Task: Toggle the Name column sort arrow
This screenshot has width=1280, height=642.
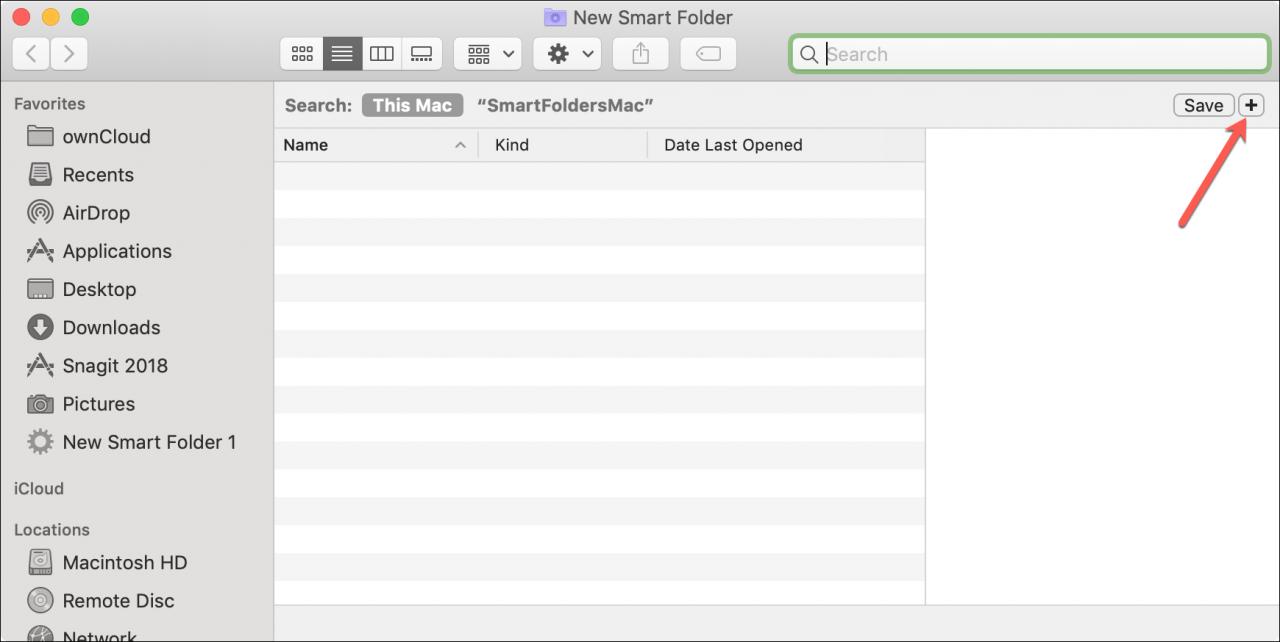Action: coord(460,145)
